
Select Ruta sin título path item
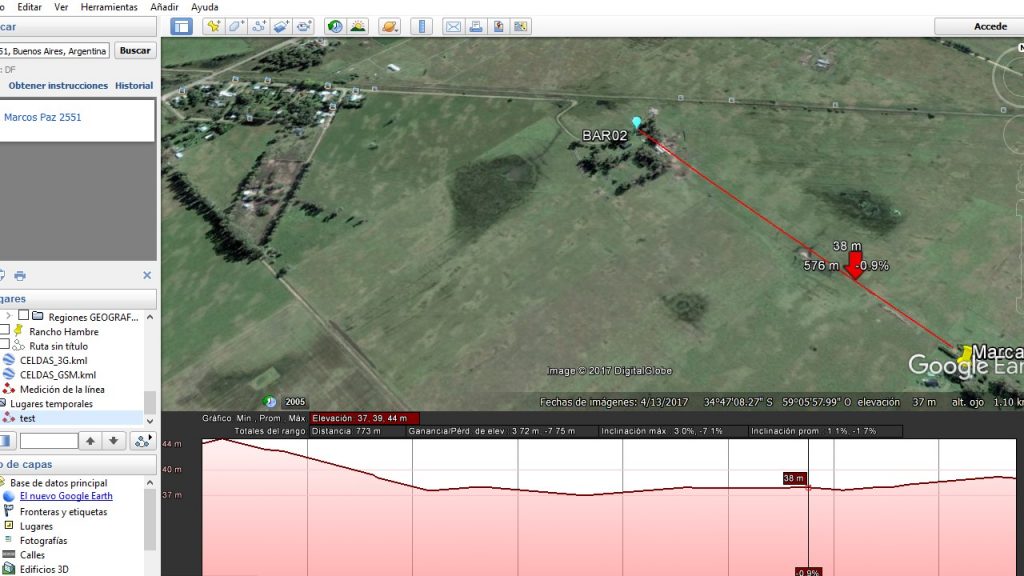[58, 346]
